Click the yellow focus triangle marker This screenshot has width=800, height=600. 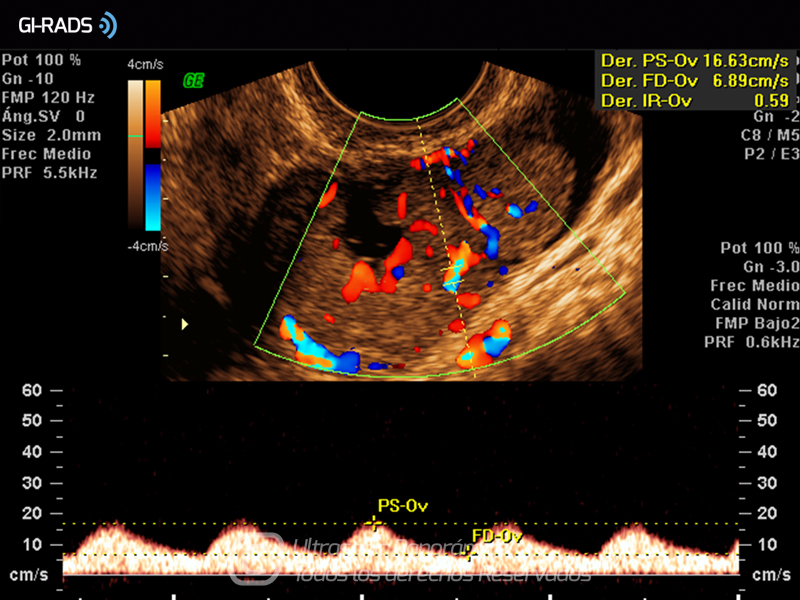[183, 324]
